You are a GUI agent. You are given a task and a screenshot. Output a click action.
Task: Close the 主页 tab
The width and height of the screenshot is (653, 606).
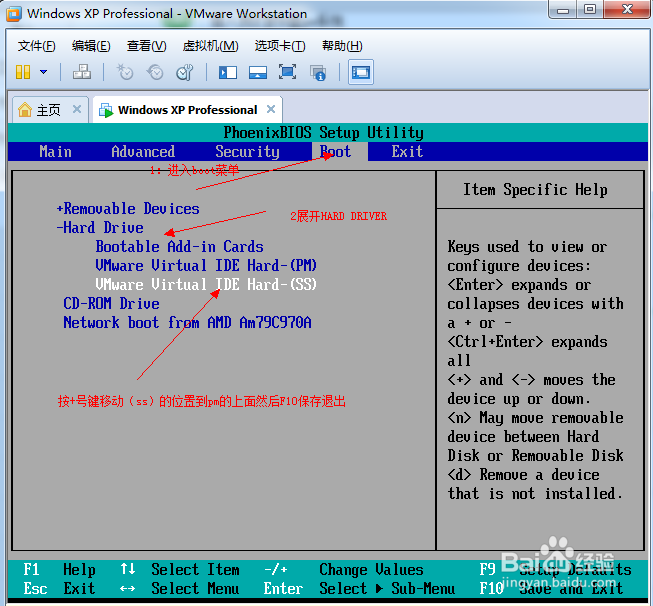pos(77,110)
